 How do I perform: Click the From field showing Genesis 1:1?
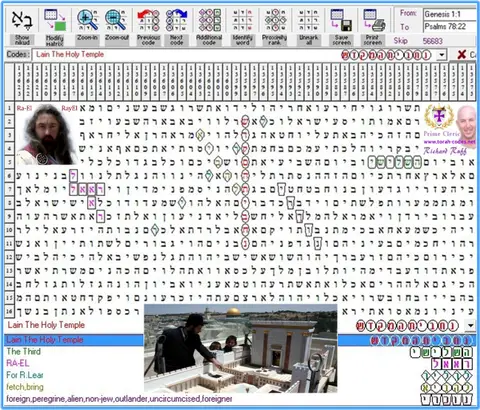pos(449,14)
